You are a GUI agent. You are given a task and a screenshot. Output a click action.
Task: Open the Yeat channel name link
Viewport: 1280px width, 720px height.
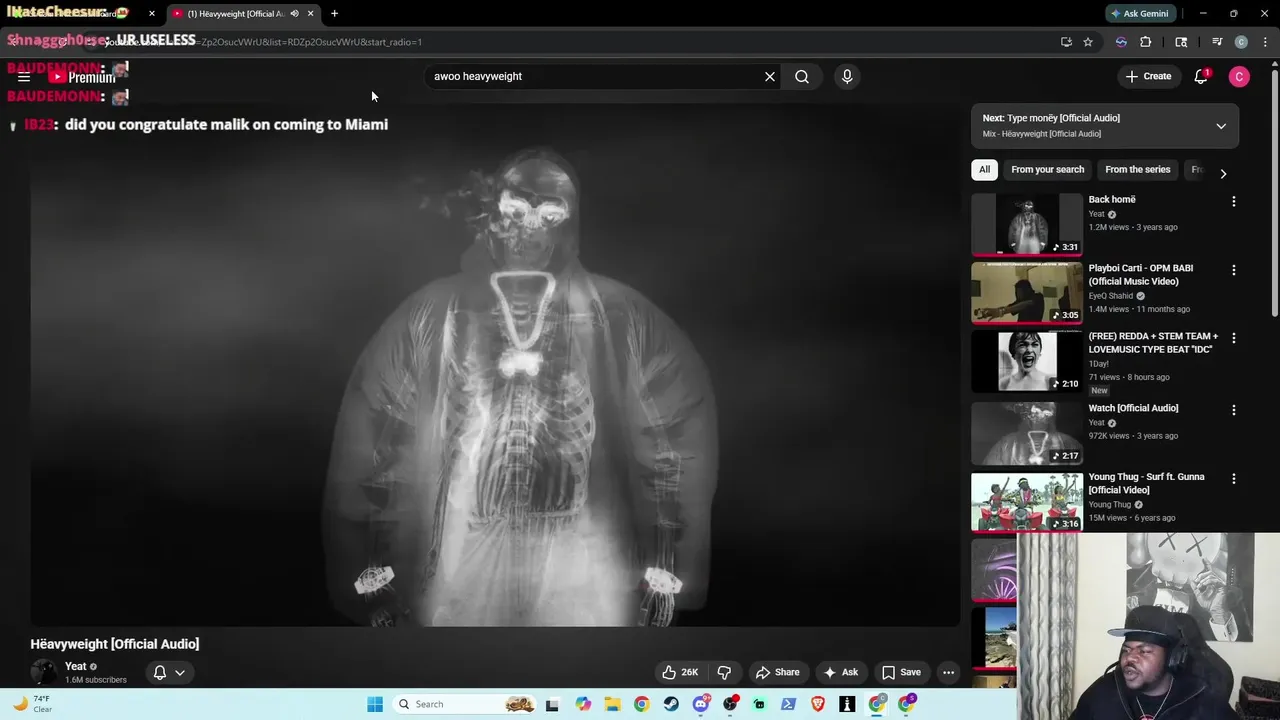76,666
